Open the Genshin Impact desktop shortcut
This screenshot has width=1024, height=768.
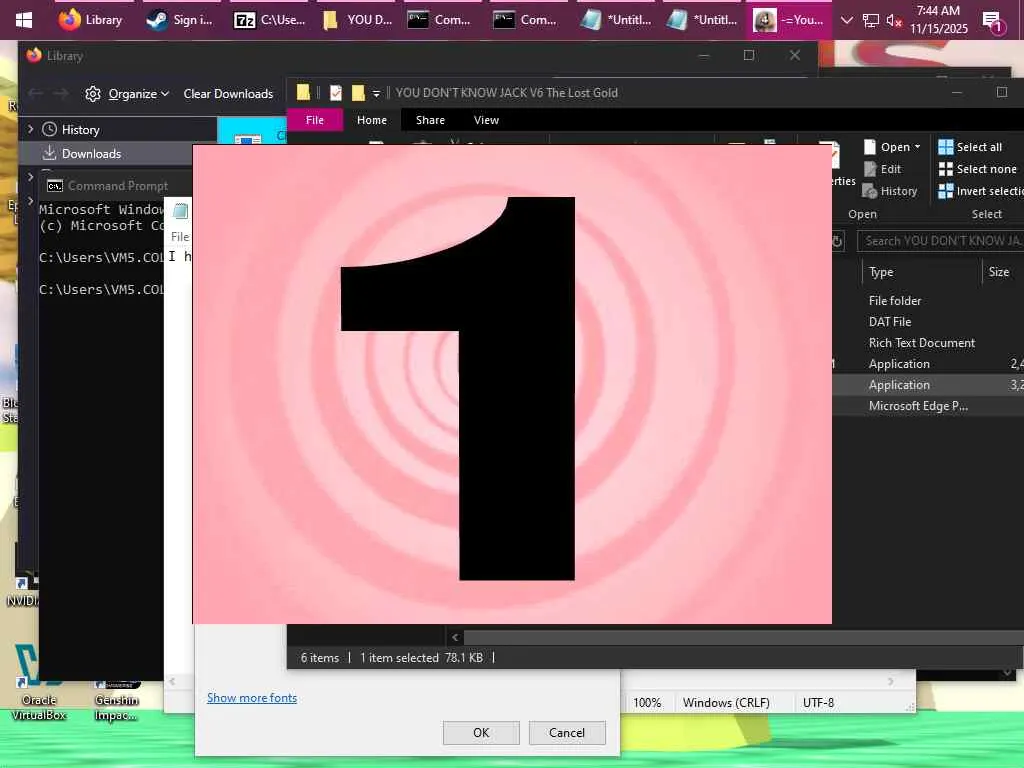point(116,701)
